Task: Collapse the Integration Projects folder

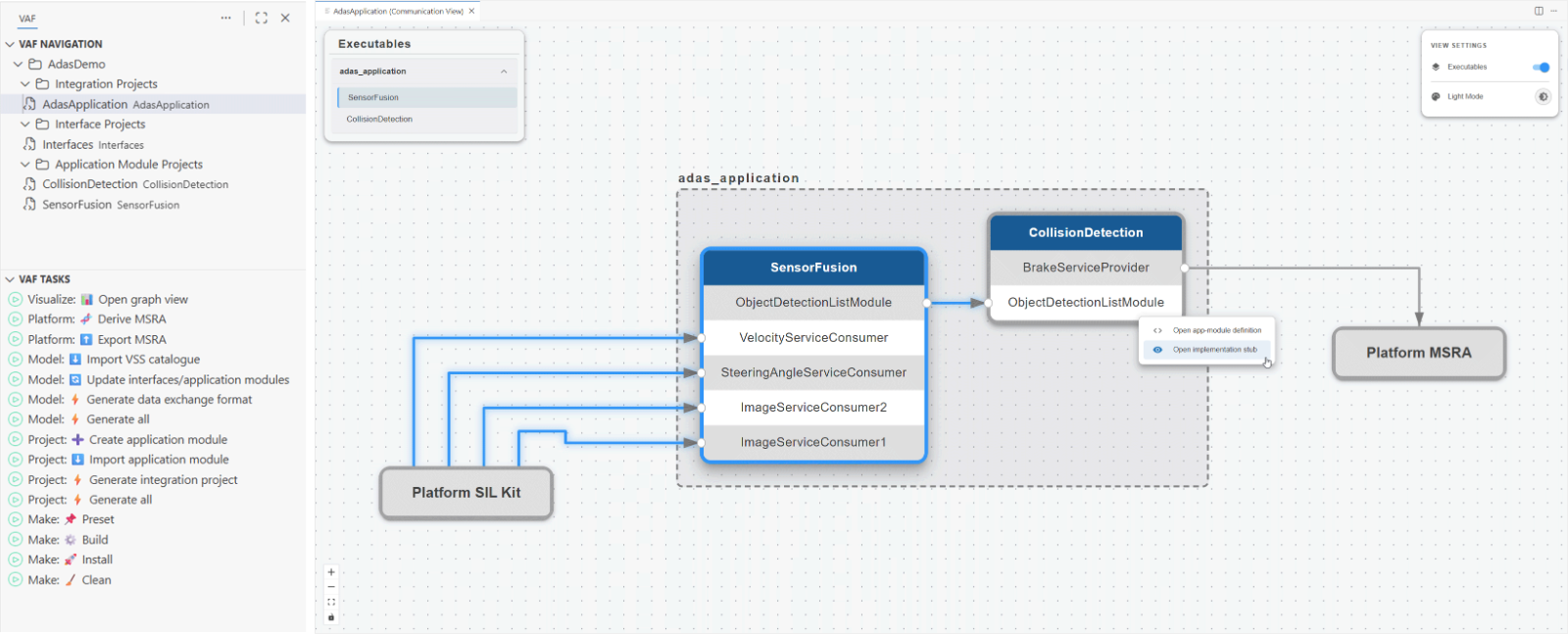Action: tap(25, 84)
